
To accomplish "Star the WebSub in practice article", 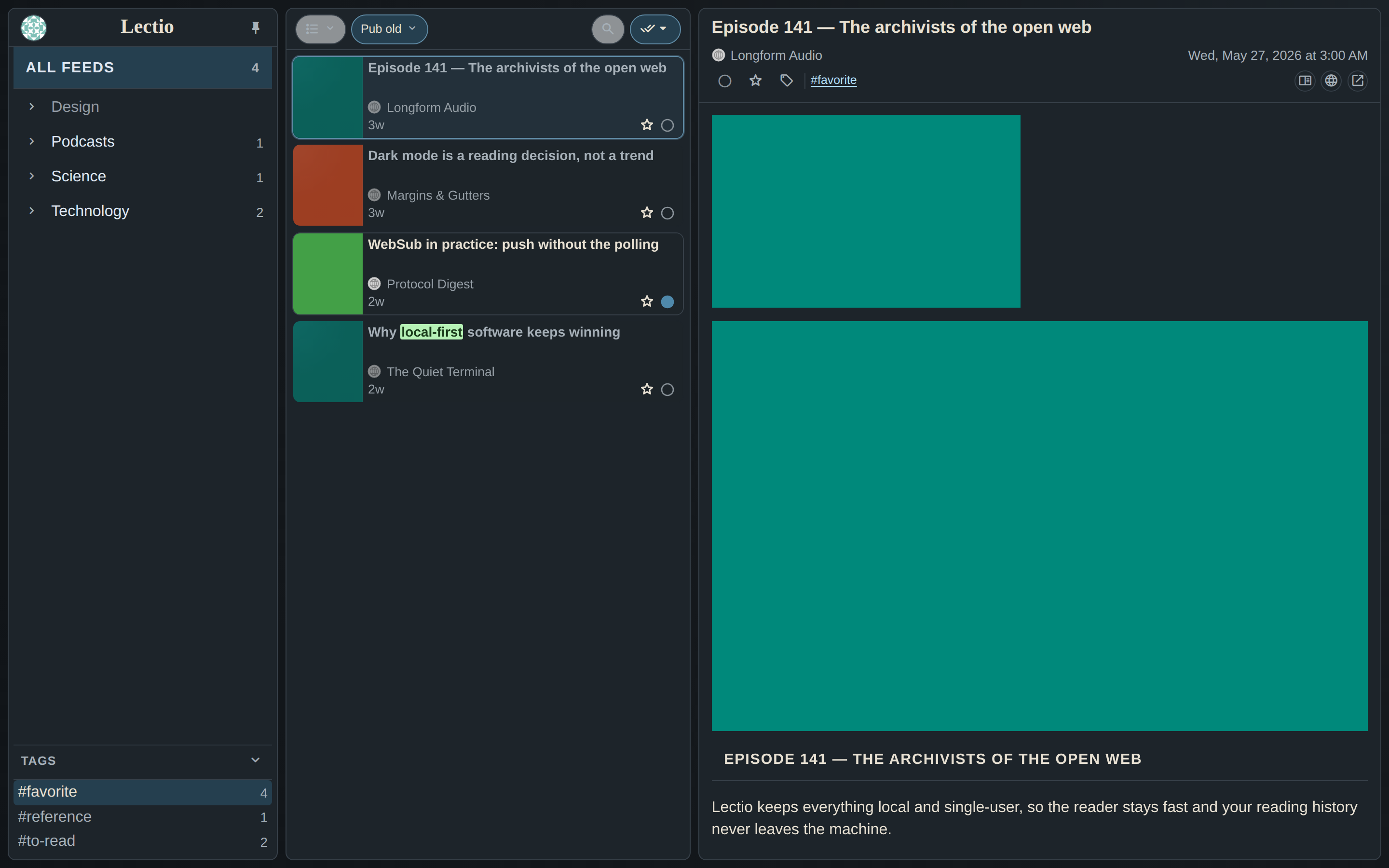I will point(647,302).
